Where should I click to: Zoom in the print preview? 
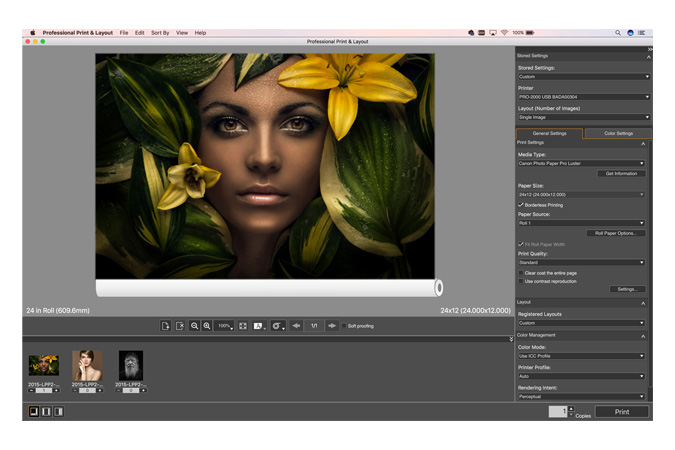(207, 326)
